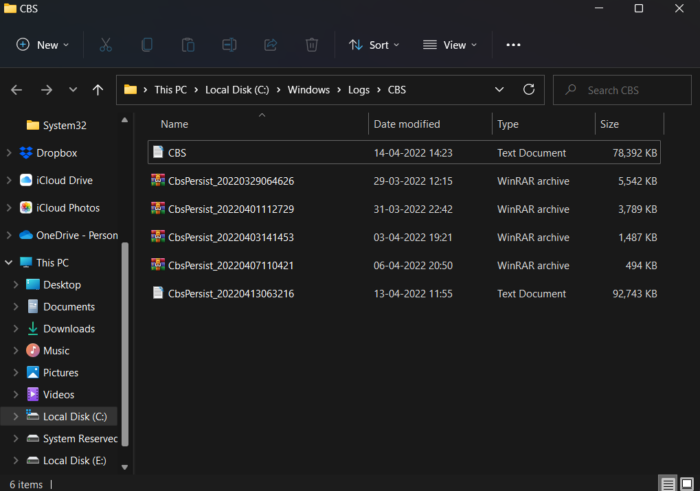The height and width of the screenshot is (491, 700).
Task: Expand the Dropbox tree node
Action: coord(10,153)
